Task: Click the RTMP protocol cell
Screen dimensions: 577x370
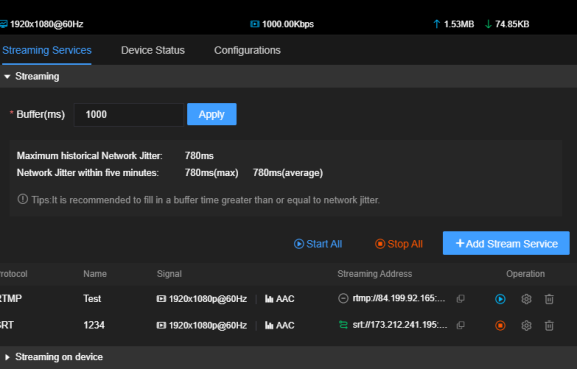Action: (x=11, y=299)
